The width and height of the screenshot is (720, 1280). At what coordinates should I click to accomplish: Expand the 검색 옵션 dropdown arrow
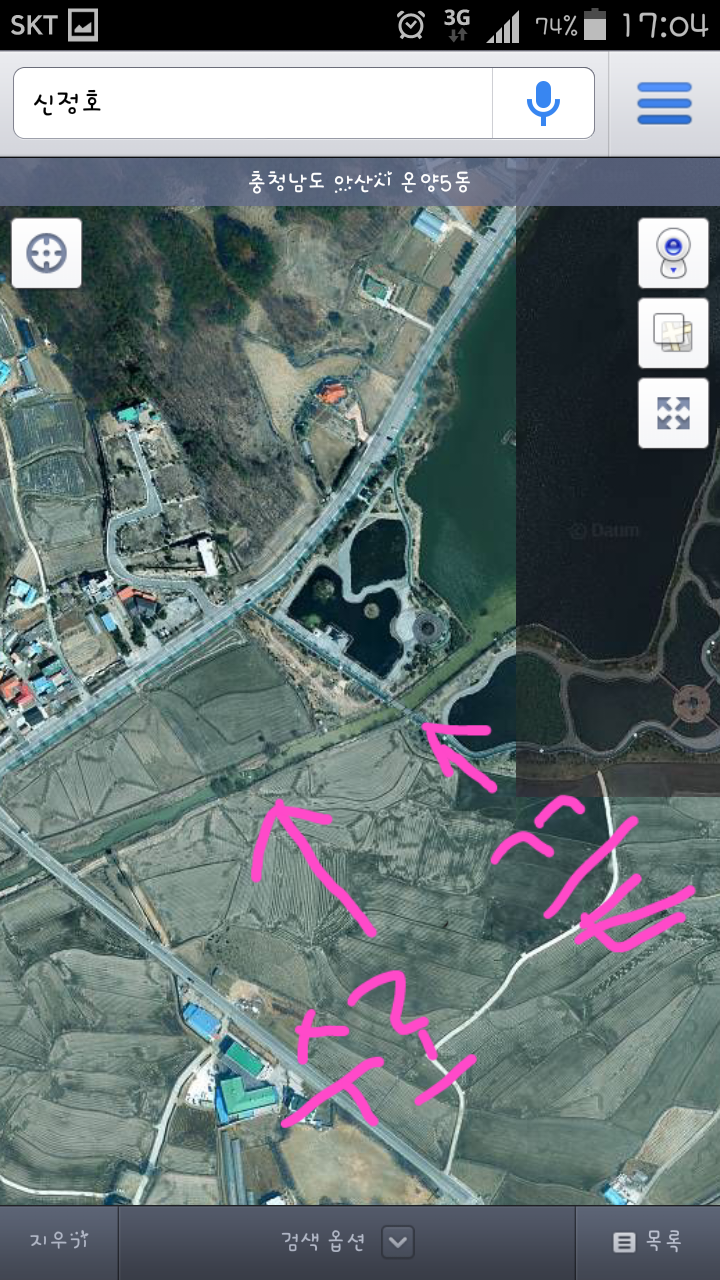coord(398,1243)
